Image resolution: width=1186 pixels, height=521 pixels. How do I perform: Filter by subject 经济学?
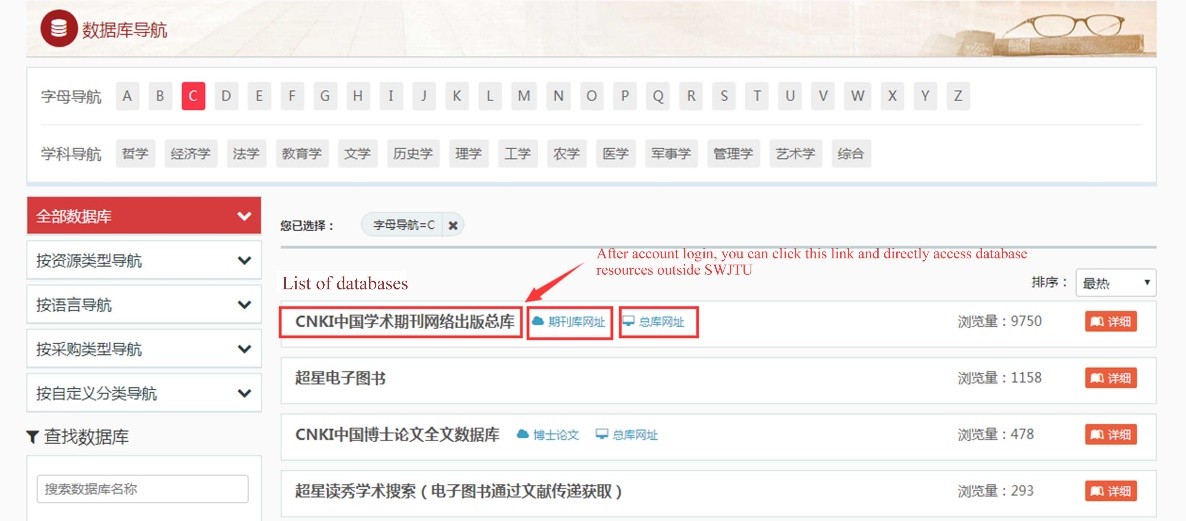(x=190, y=154)
